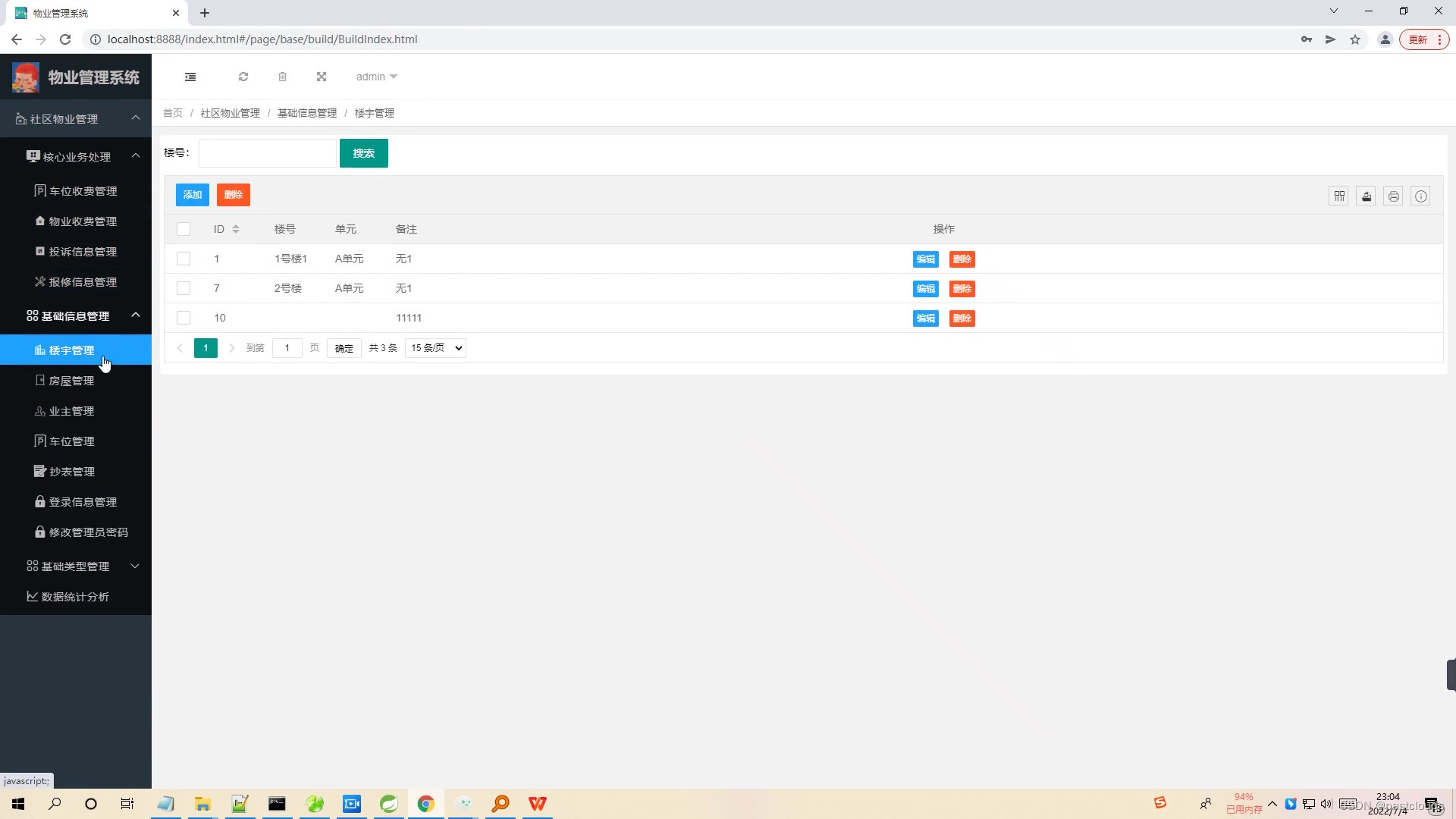Expand 基础类型管理 section

click(76, 566)
